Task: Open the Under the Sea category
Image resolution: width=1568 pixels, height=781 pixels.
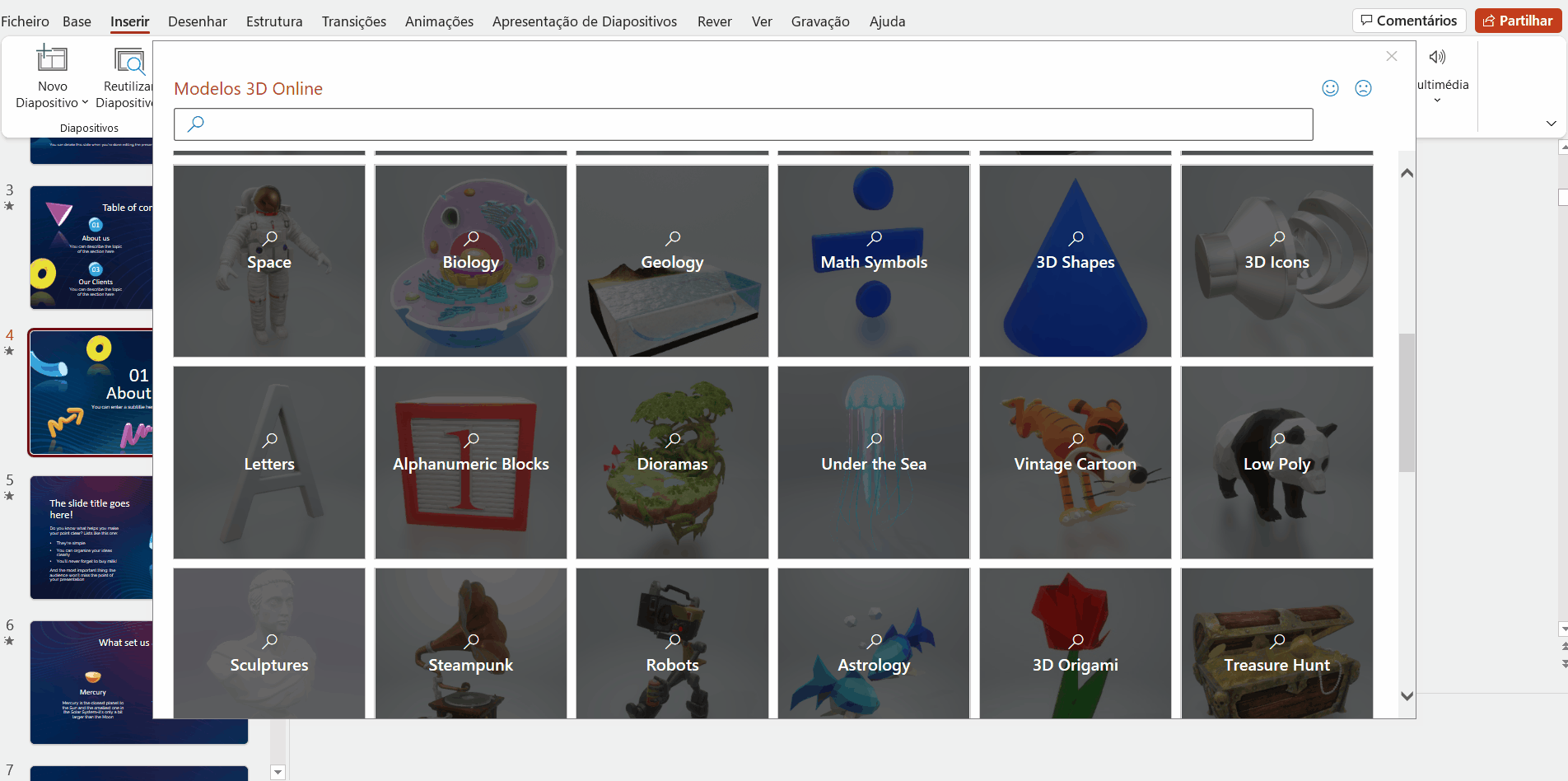Action: pyautogui.click(x=874, y=463)
